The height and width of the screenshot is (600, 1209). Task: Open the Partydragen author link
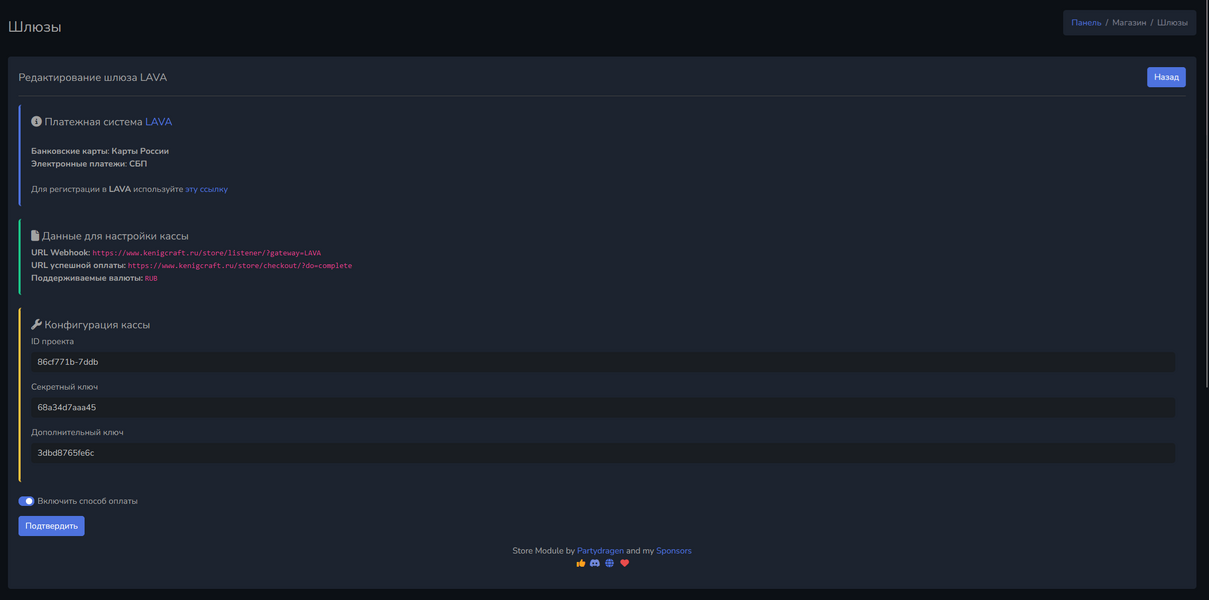point(600,551)
